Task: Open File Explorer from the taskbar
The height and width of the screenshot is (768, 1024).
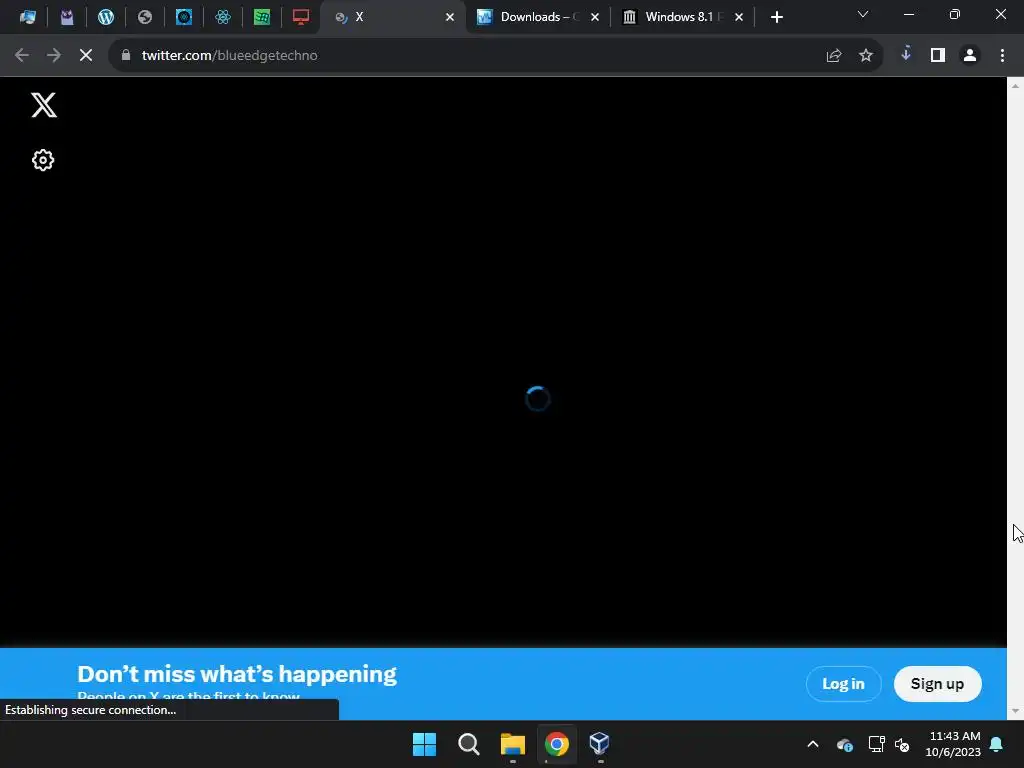Action: pos(513,744)
